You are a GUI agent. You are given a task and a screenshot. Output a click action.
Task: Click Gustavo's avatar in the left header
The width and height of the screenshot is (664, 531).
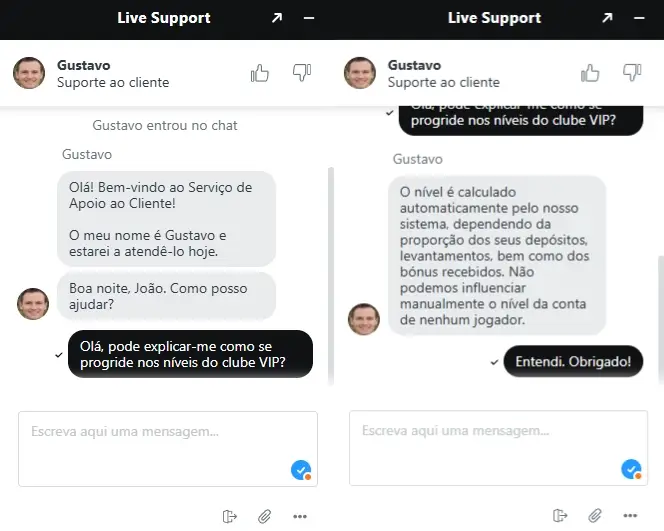click(x=29, y=73)
